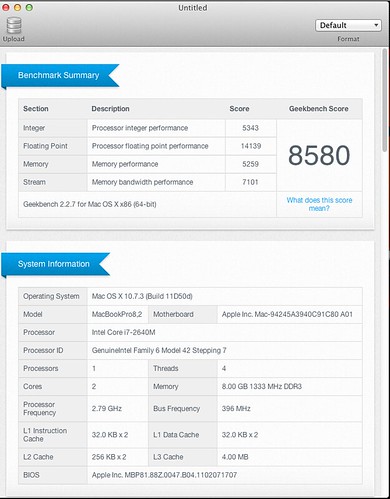Click the Score column header
The width and height of the screenshot is (390, 499).
[239, 109]
